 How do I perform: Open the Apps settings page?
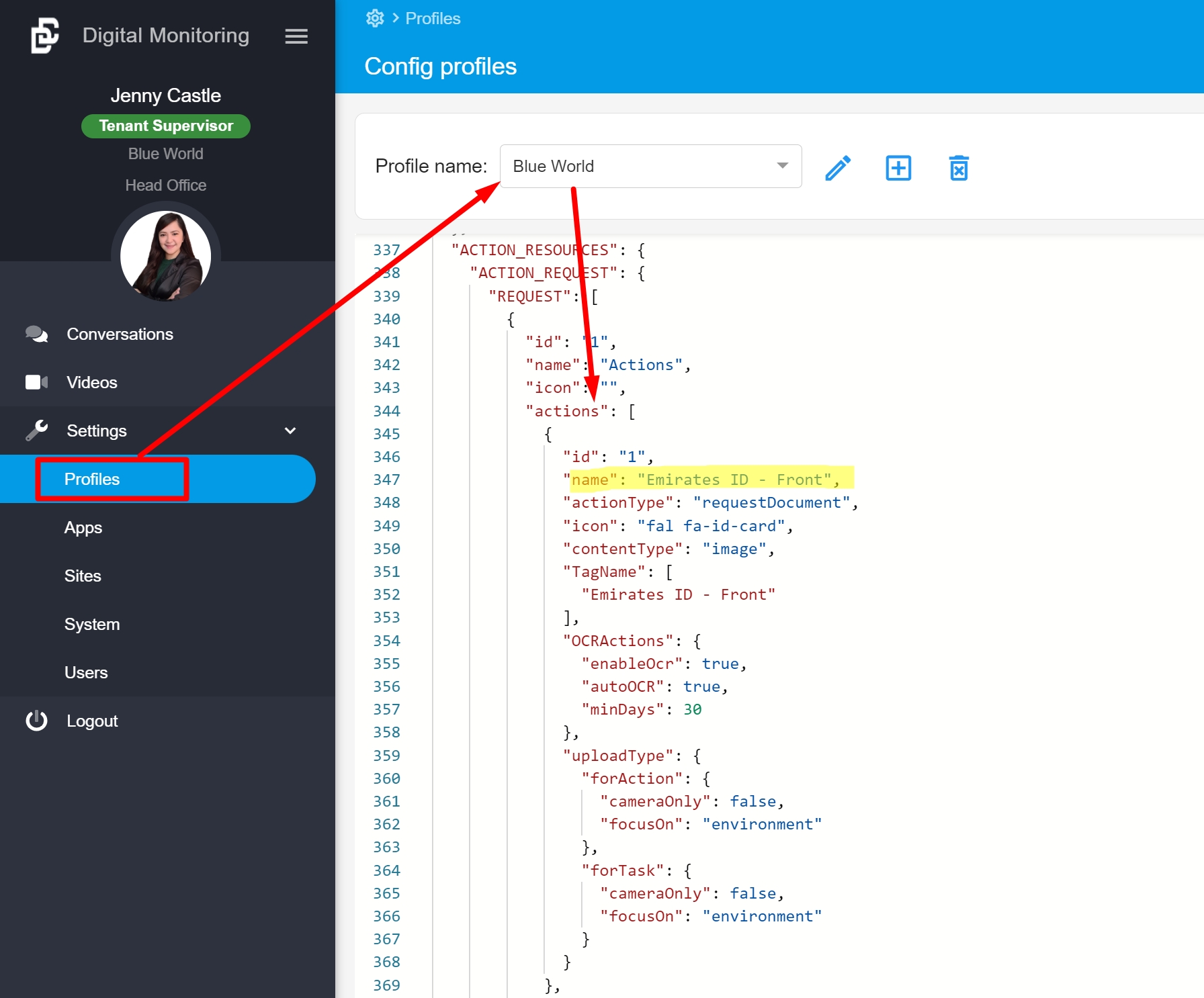83,527
